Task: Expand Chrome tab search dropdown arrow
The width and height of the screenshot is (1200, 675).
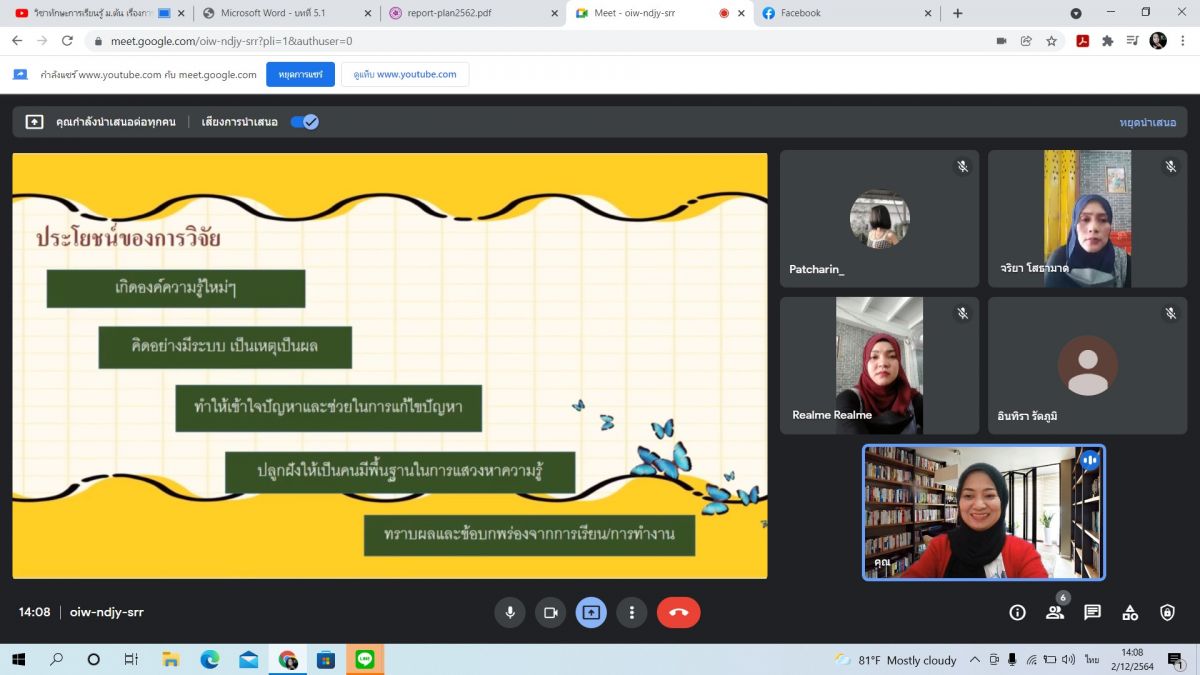Action: tap(1076, 13)
